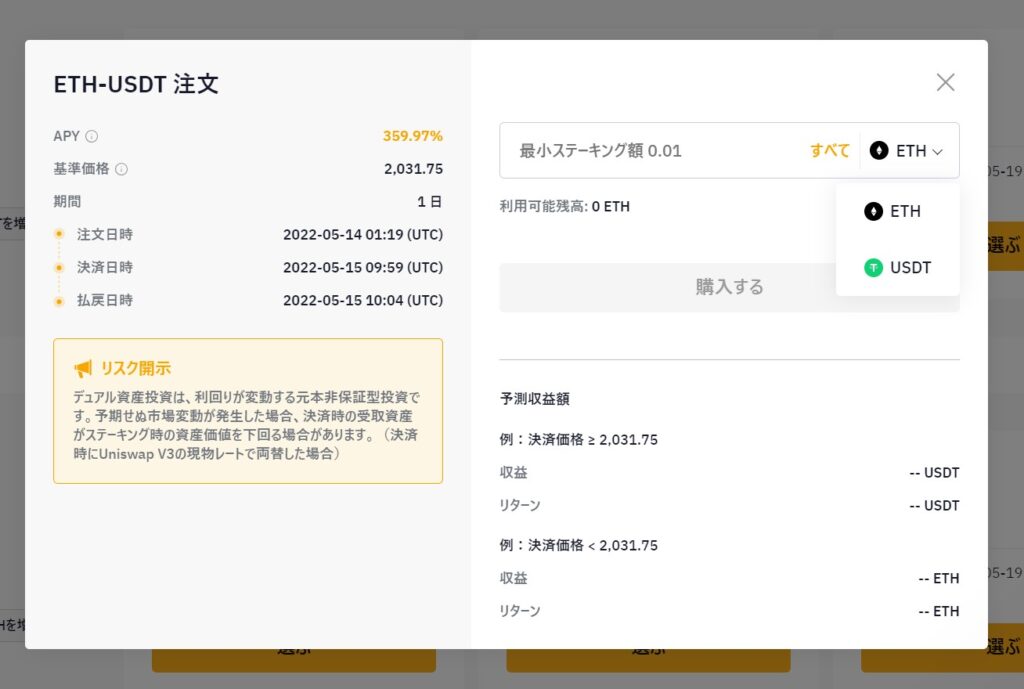1024x689 pixels.
Task: Click the ETH coin icon in the selector
Action: tap(879, 151)
